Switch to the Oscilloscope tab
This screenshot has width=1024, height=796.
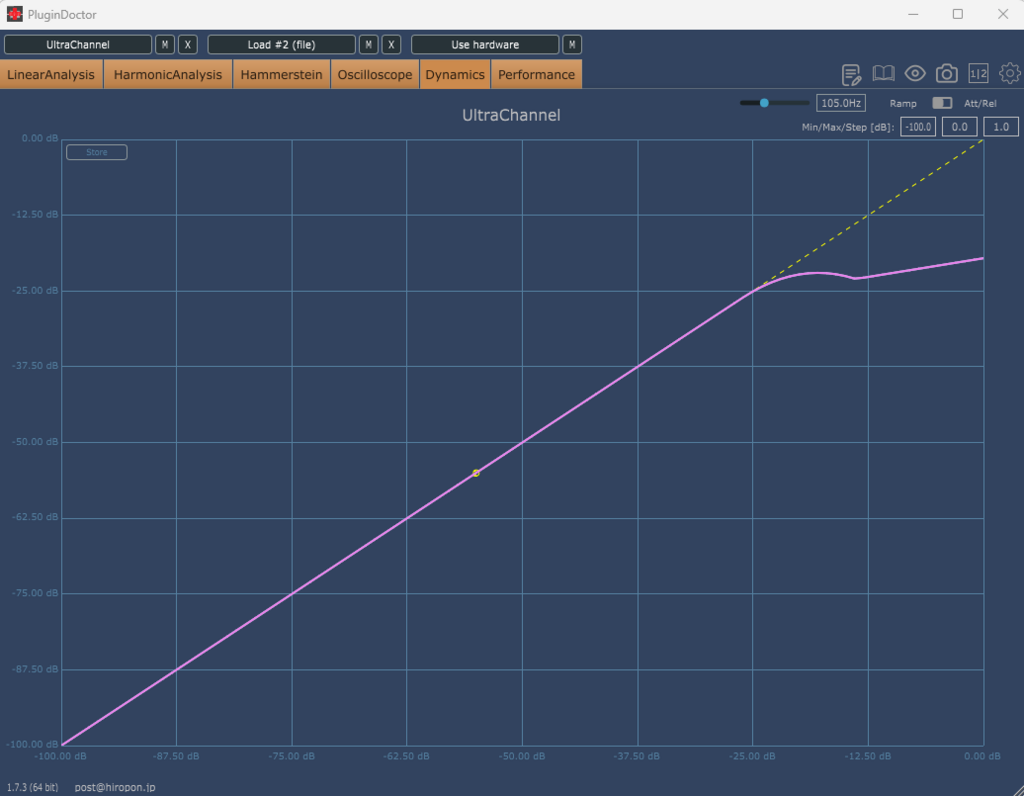click(375, 74)
